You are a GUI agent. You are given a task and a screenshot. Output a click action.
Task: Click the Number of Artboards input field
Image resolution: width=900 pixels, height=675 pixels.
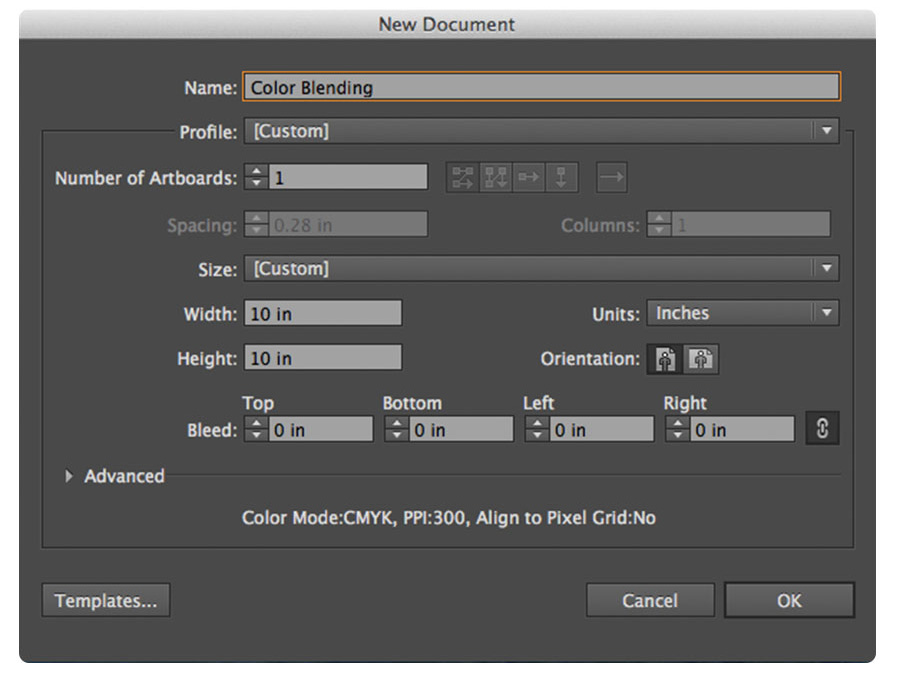click(x=348, y=177)
